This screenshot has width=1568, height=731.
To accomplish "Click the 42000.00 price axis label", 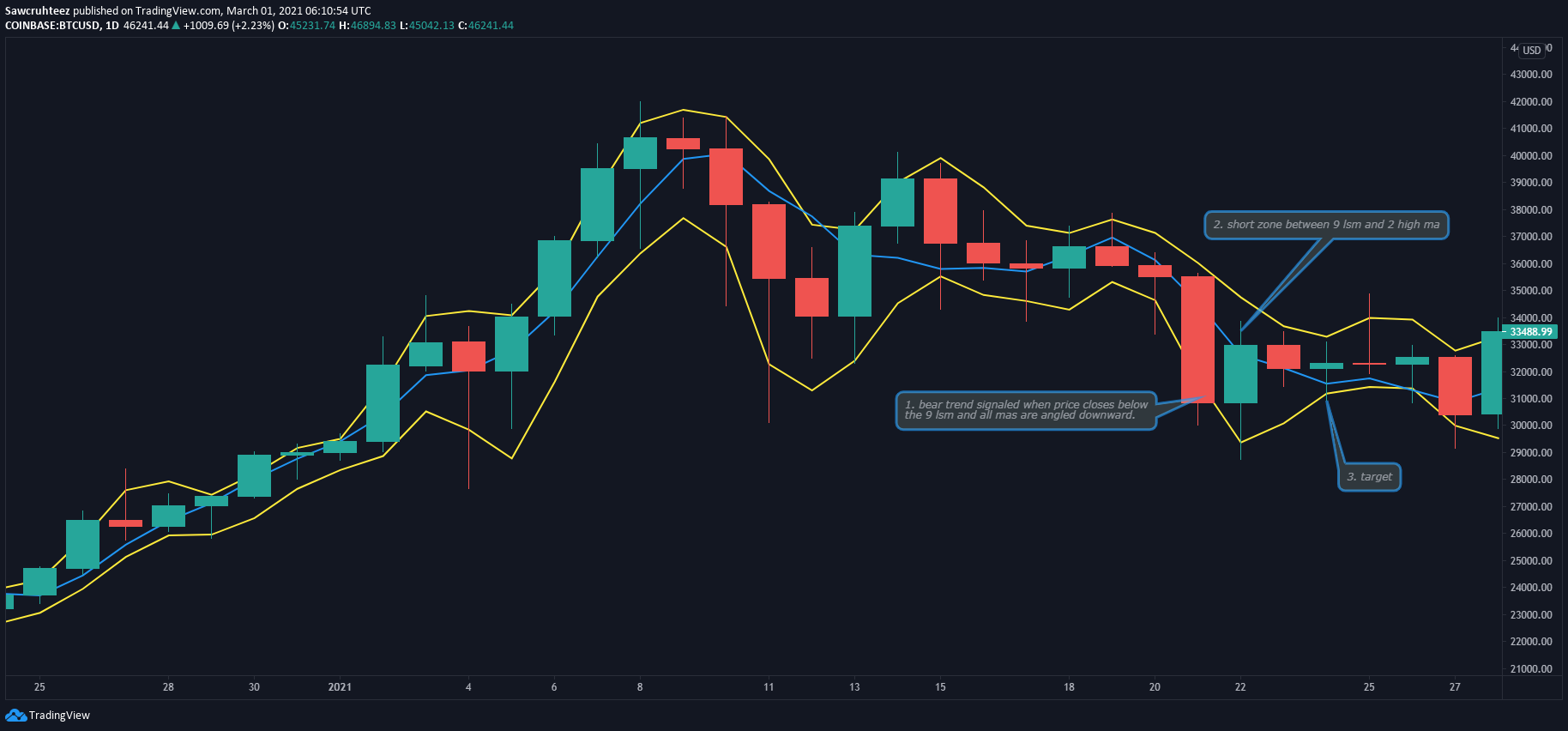I will point(1531,102).
